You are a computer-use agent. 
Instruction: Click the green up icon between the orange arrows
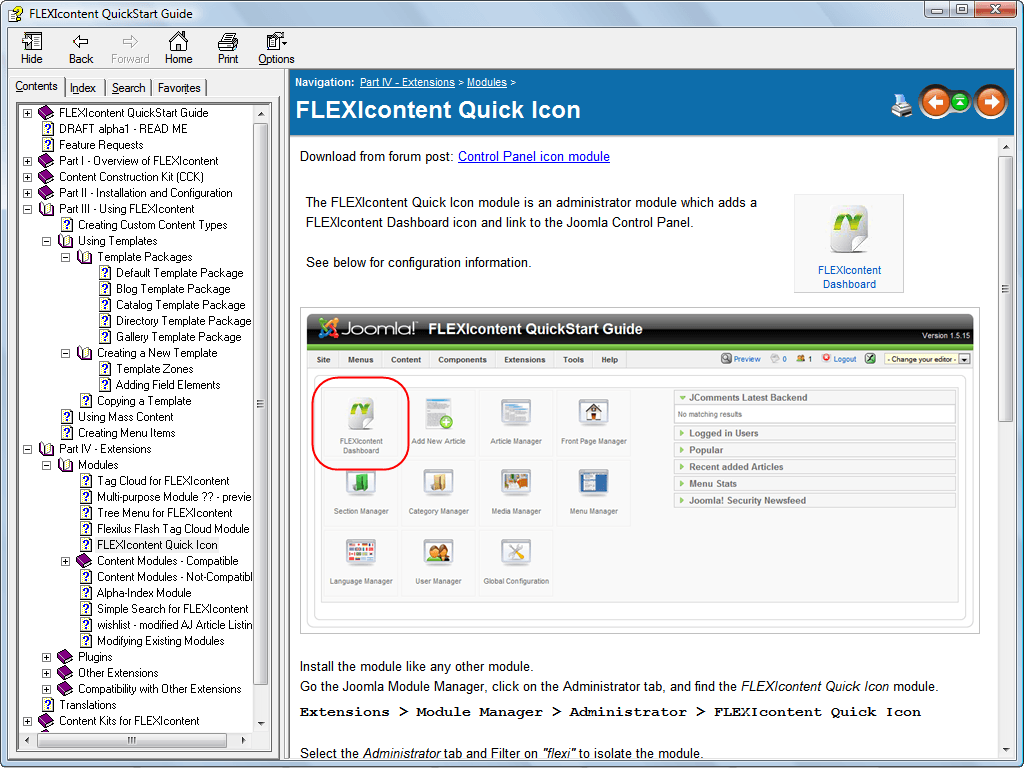point(960,102)
